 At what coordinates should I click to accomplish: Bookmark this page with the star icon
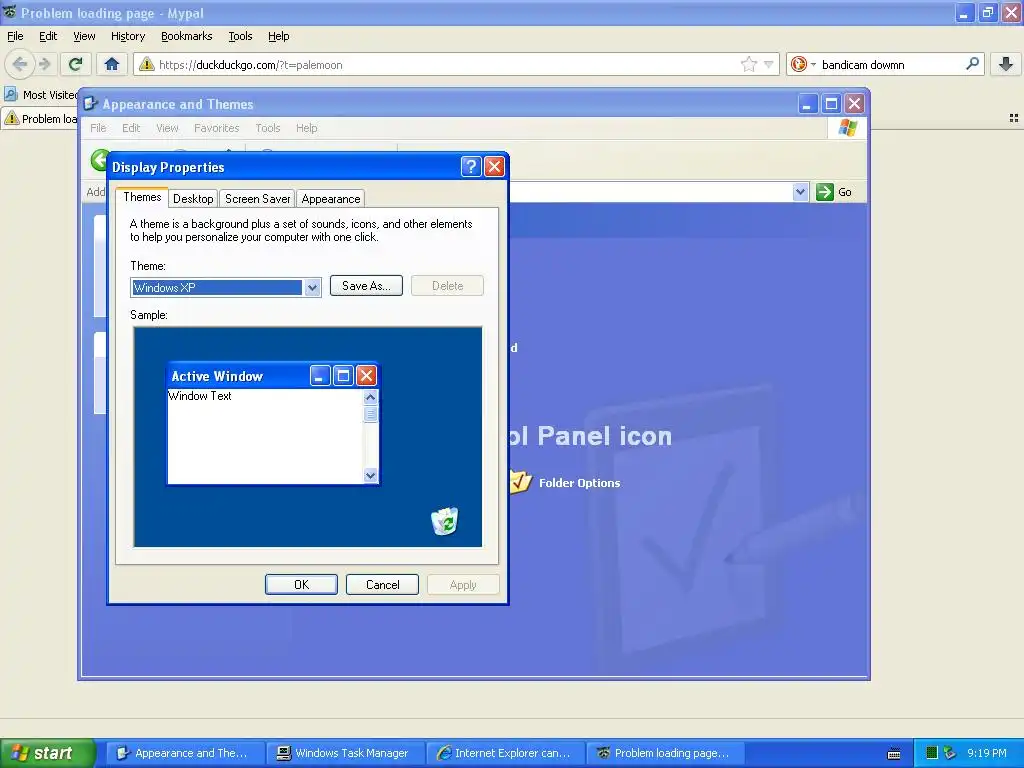(748, 64)
